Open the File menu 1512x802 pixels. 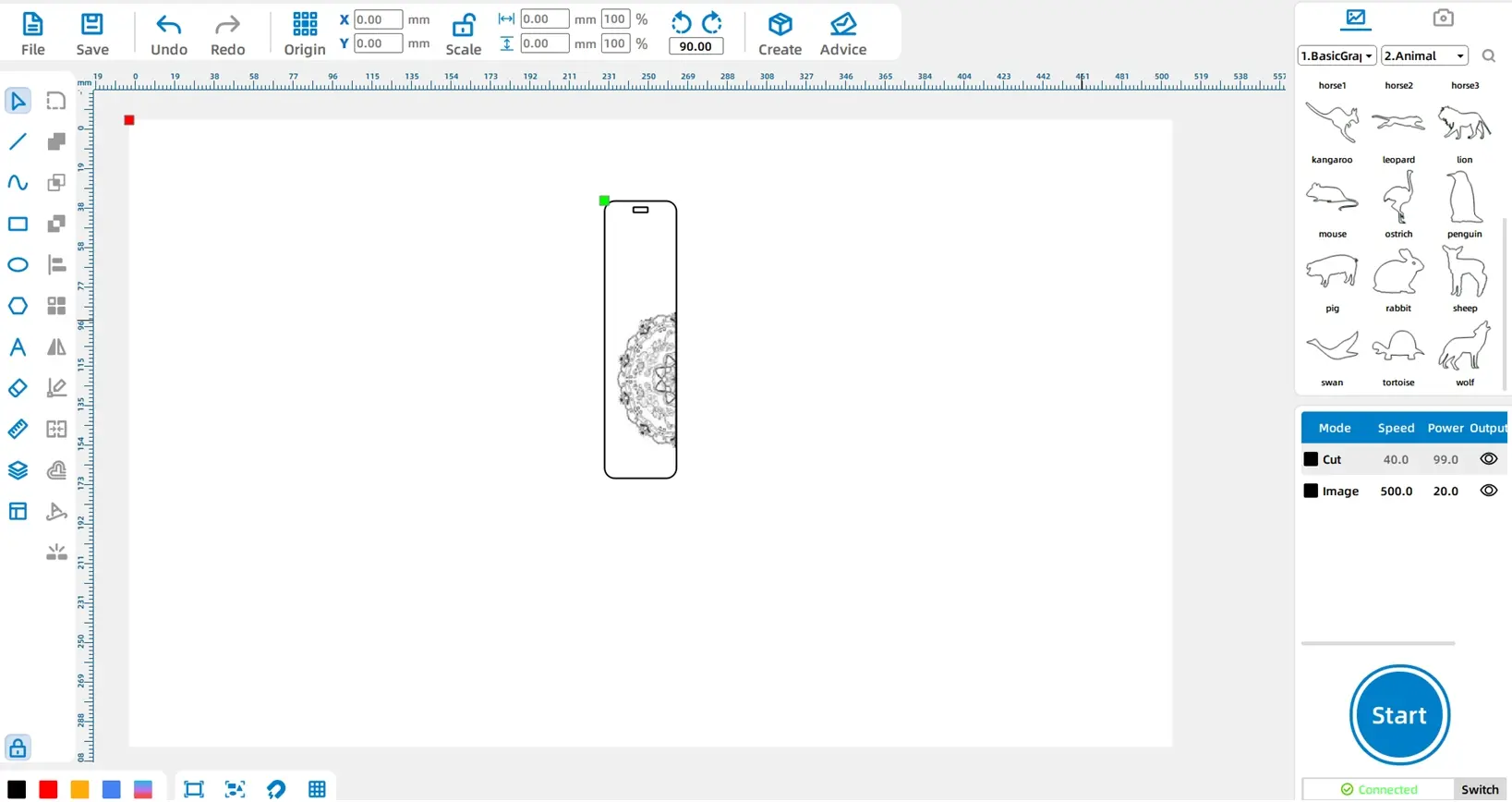[x=32, y=34]
